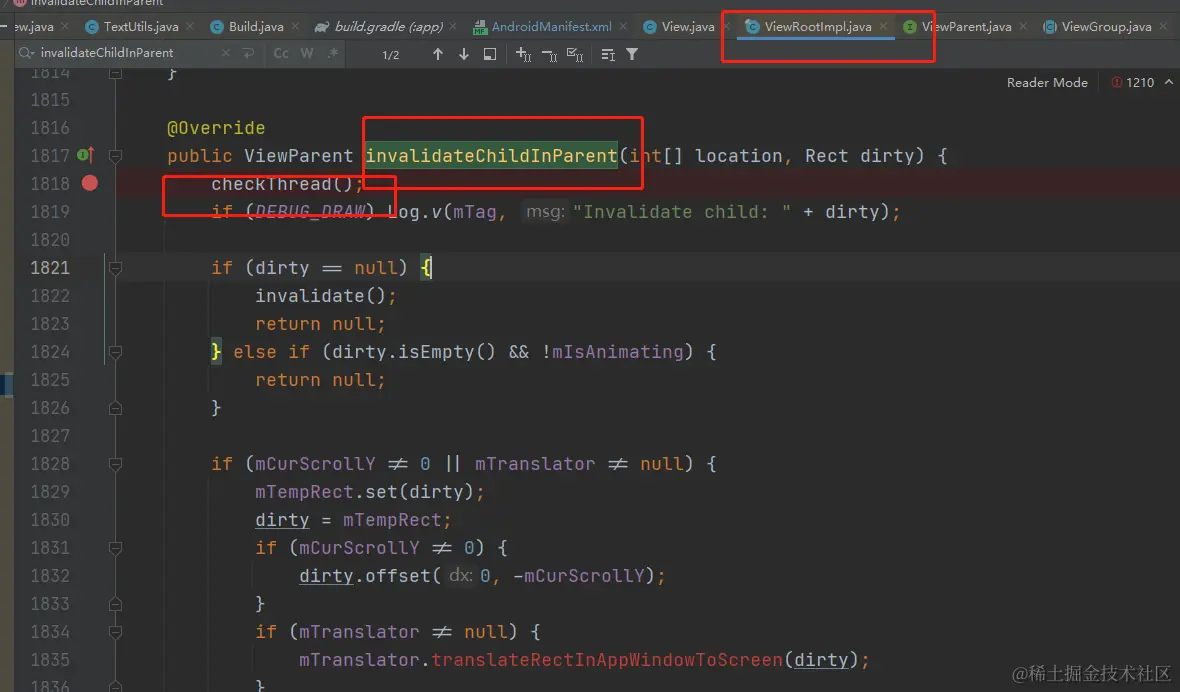The height and width of the screenshot is (692, 1180).
Task: Click mTempRect.set(dirty) statement
Action: (x=370, y=492)
